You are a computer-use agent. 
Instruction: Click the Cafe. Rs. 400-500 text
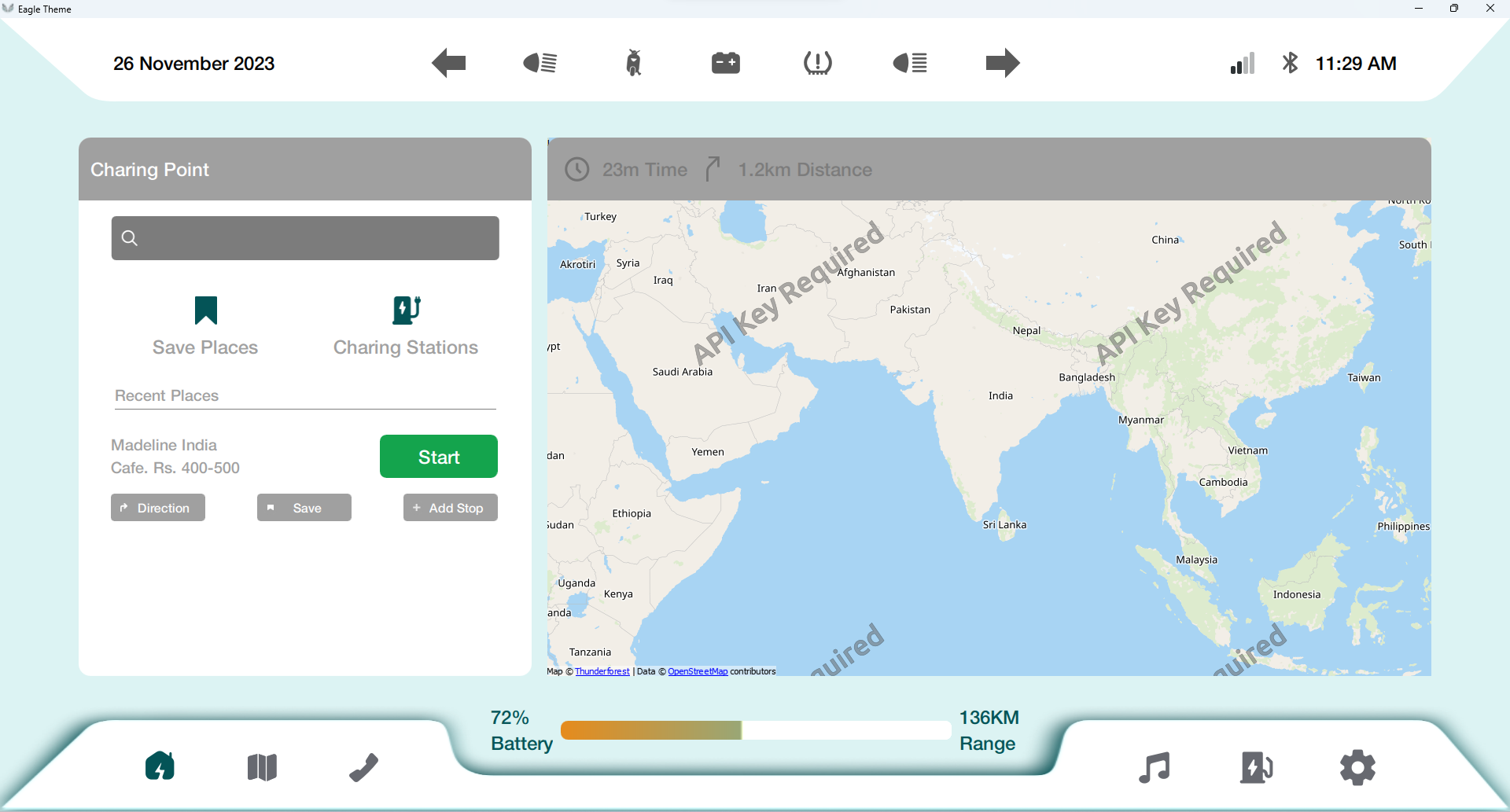[x=175, y=468]
